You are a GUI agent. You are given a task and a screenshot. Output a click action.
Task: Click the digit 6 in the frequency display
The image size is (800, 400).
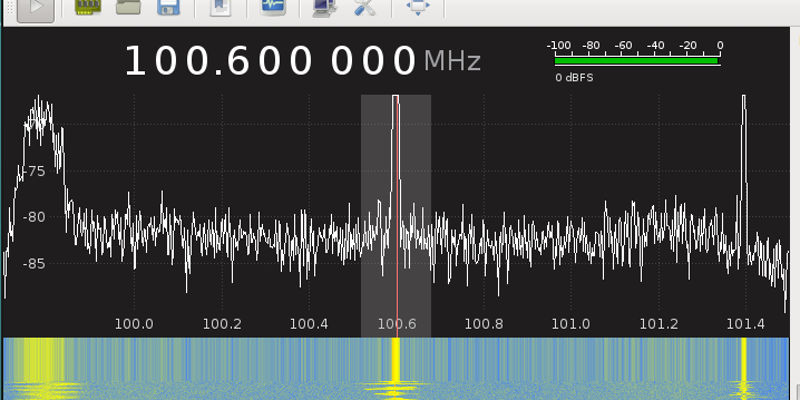[x=237, y=61]
